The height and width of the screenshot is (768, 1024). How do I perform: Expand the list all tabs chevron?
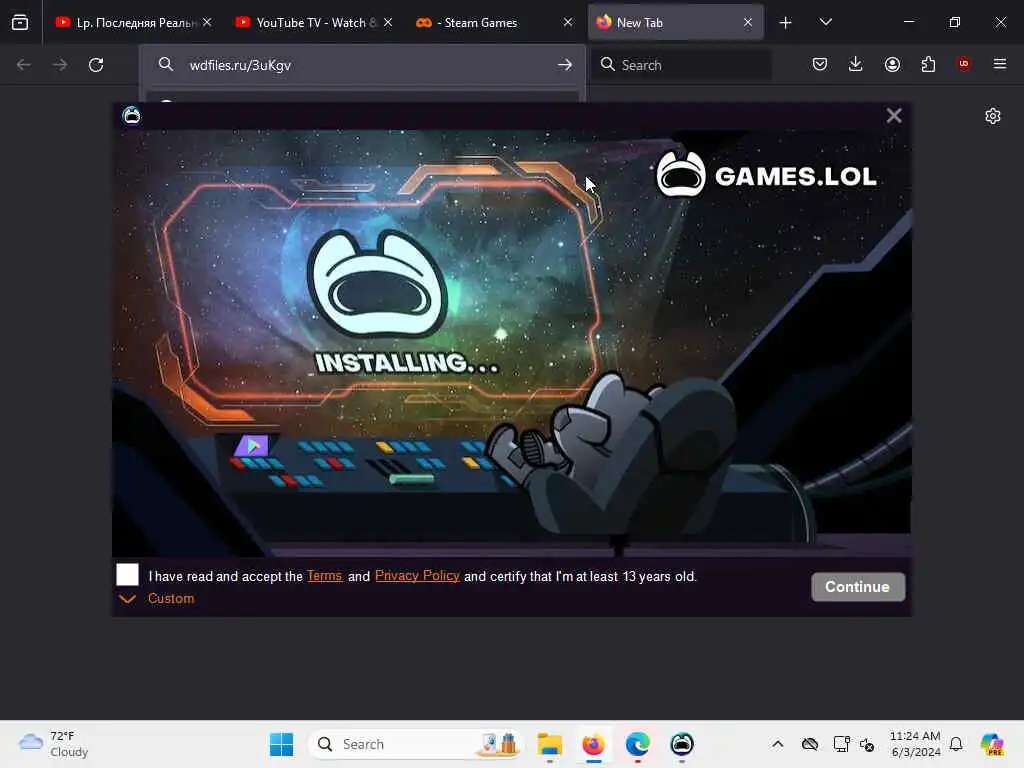pos(825,22)
